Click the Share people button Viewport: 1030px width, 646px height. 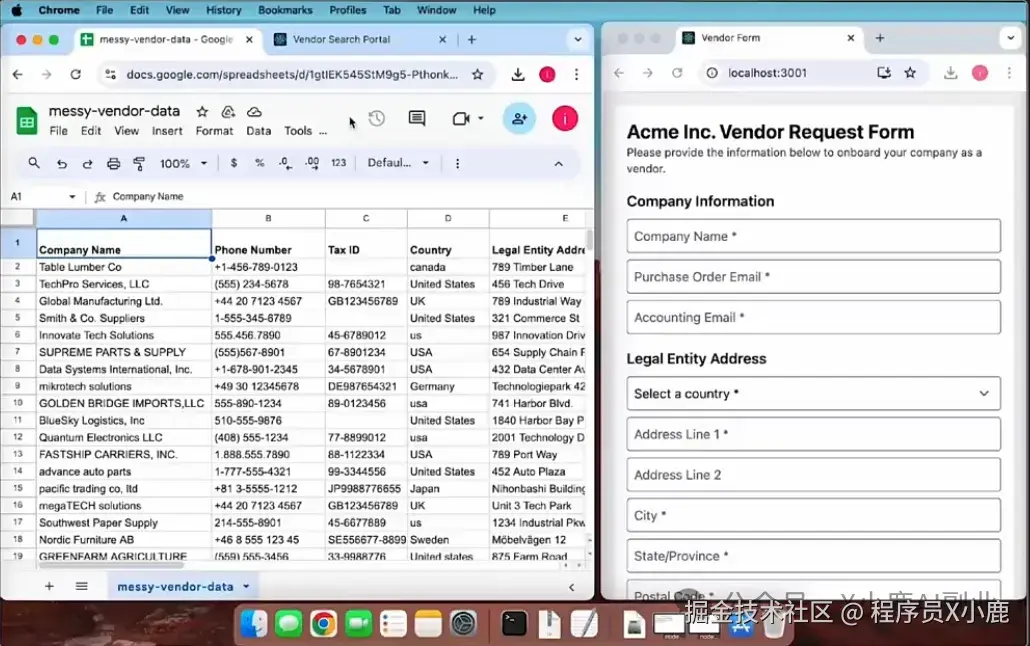pos(519,118)
